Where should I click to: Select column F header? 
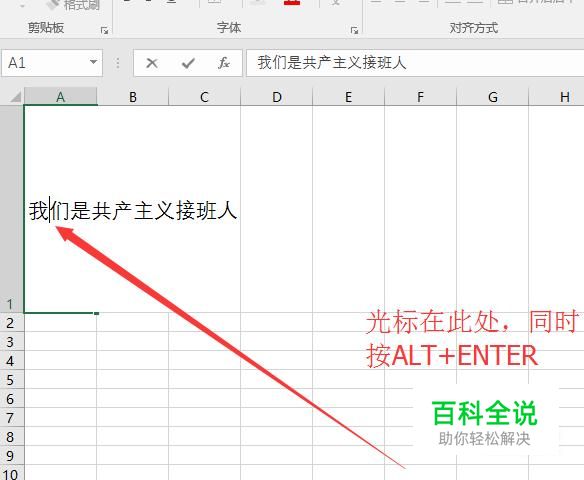click(x=420, y=97)
